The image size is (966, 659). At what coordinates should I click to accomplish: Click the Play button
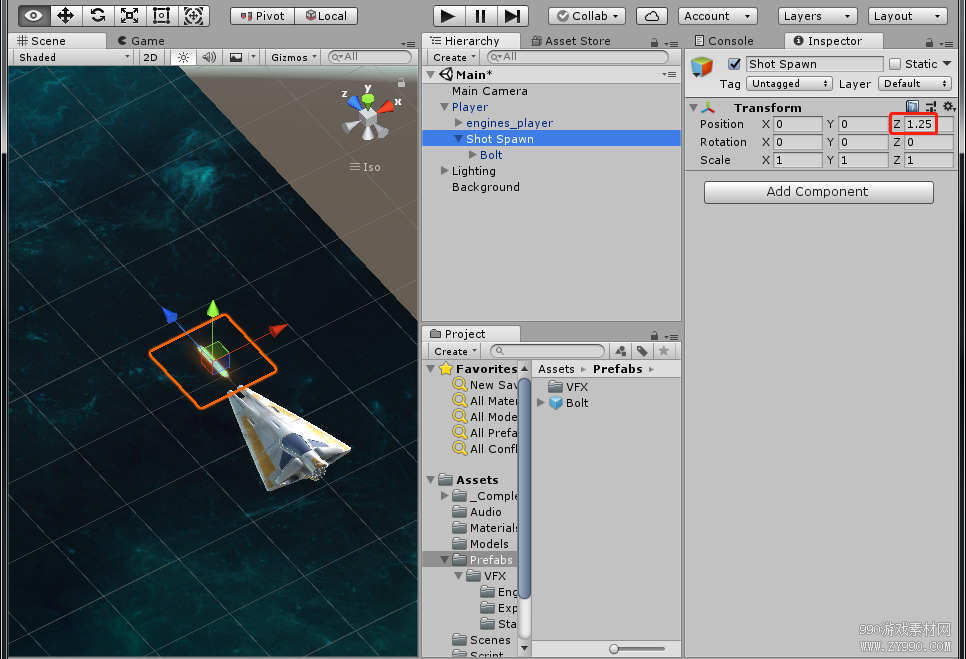448,16
